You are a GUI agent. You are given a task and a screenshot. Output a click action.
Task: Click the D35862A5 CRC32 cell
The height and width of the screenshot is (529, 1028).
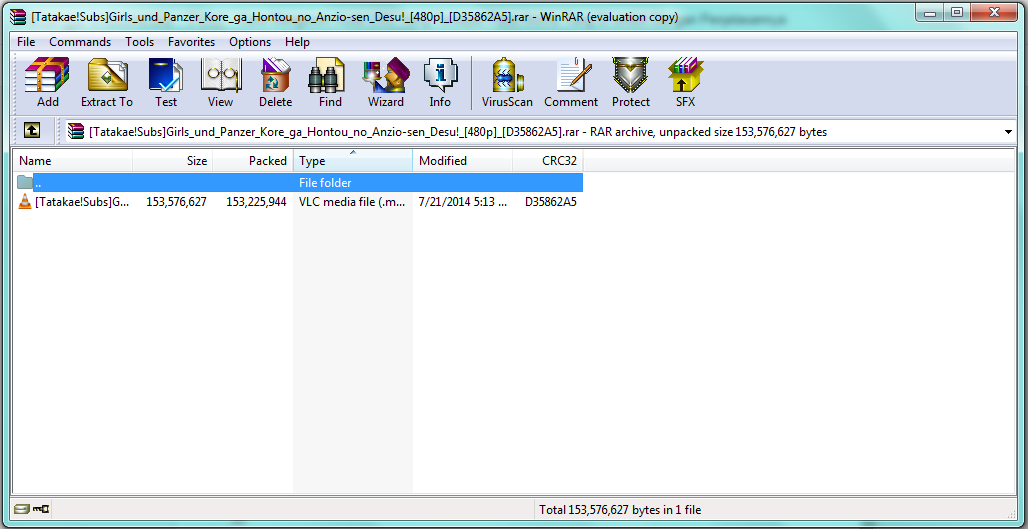[551, 202]
